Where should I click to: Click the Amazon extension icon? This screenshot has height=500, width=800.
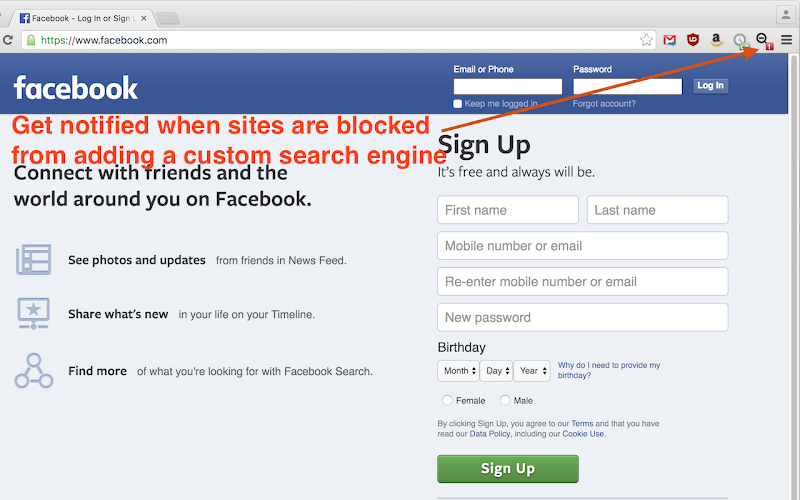pos(716,40)
